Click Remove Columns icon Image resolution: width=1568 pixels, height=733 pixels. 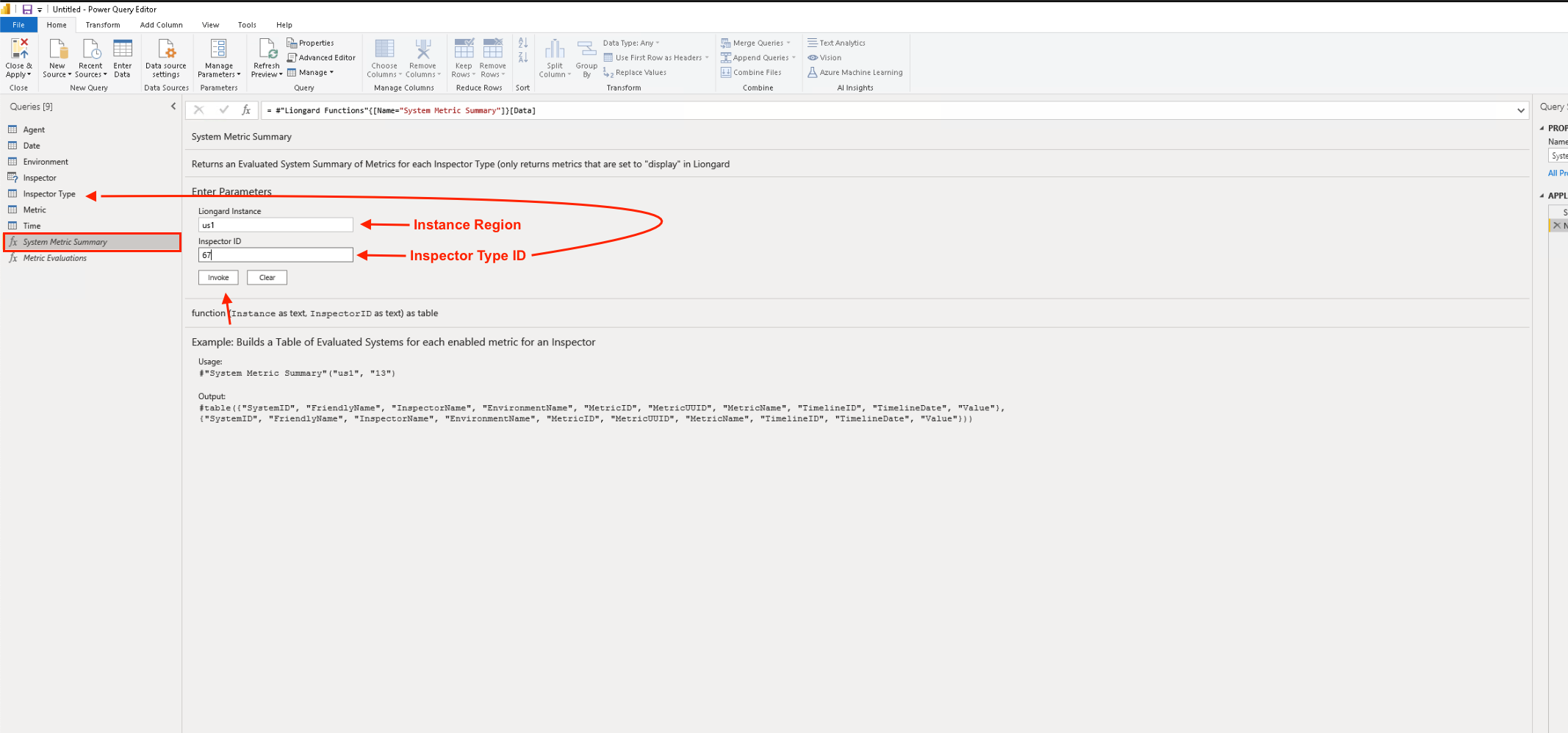[x=422, y=49]
